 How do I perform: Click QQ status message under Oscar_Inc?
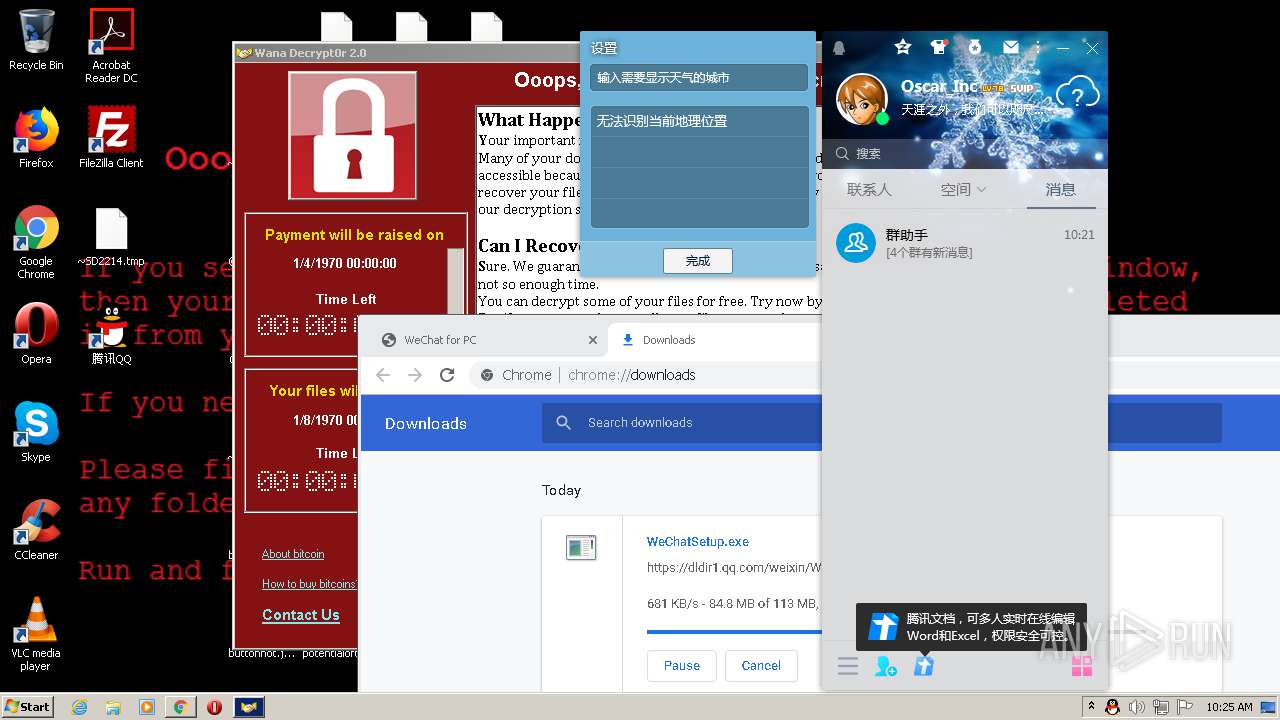point(970,110)
